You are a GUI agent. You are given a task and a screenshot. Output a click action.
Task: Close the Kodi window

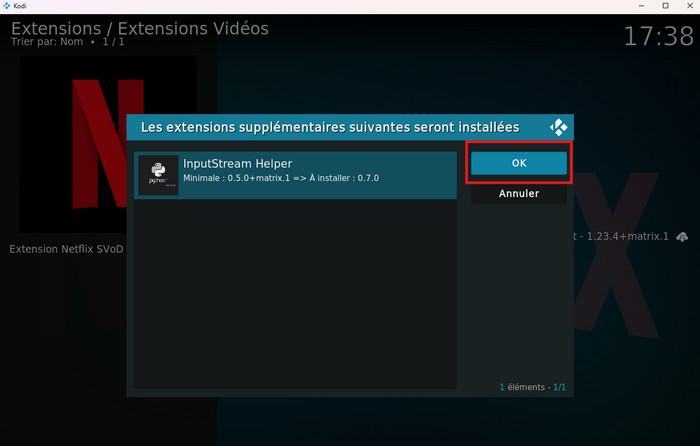690,6
